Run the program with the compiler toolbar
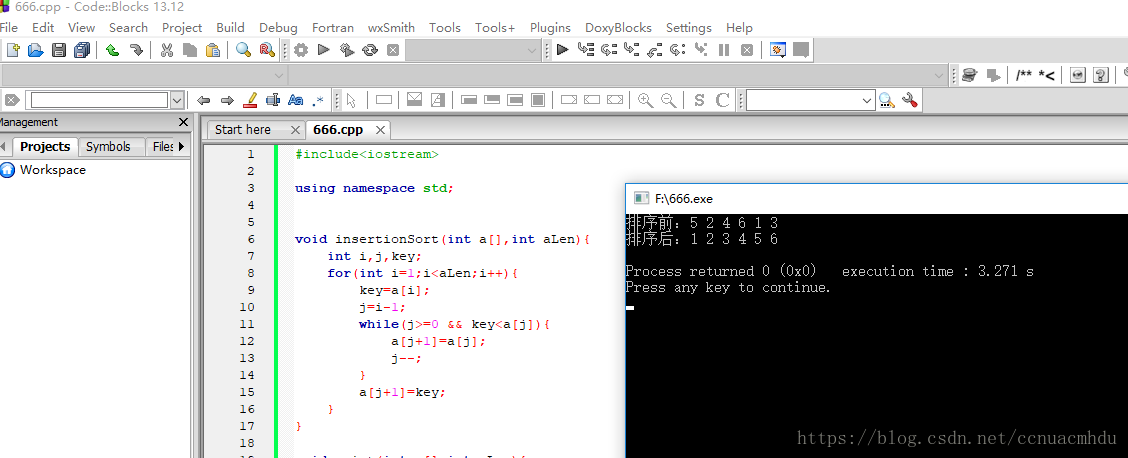Screen dimensions: 1128x458 pyautogui.click(x=324, y=50)
